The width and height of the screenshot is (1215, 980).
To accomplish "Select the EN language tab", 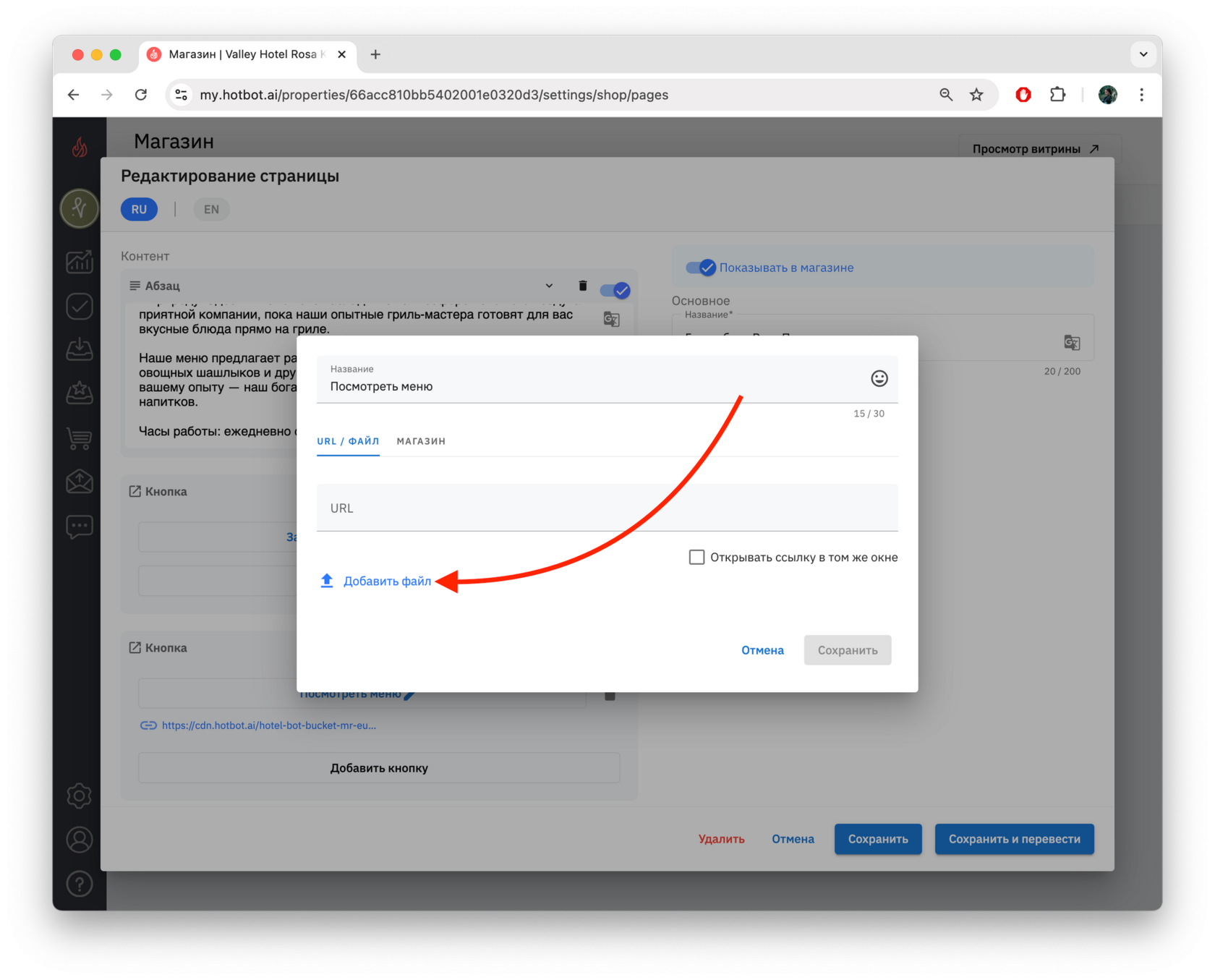I will pos(211,209).
